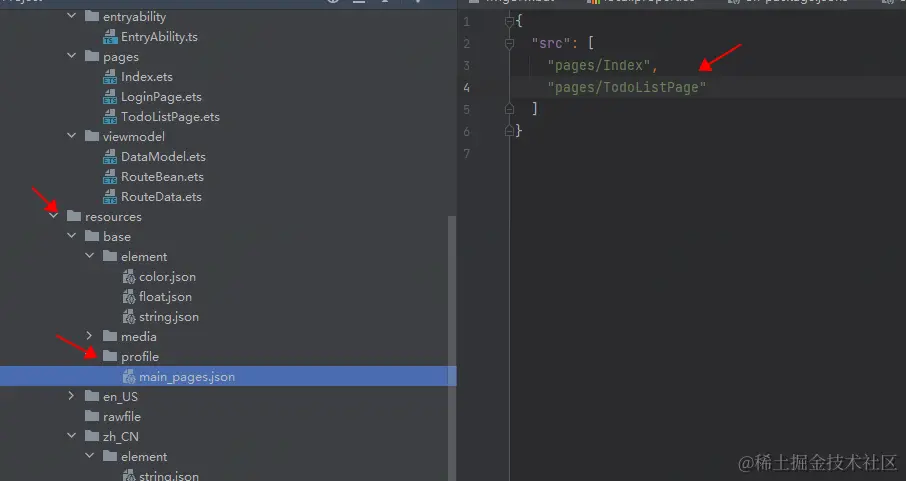
Task: Click line number 3 in the gutter
Action: (466, 66)
